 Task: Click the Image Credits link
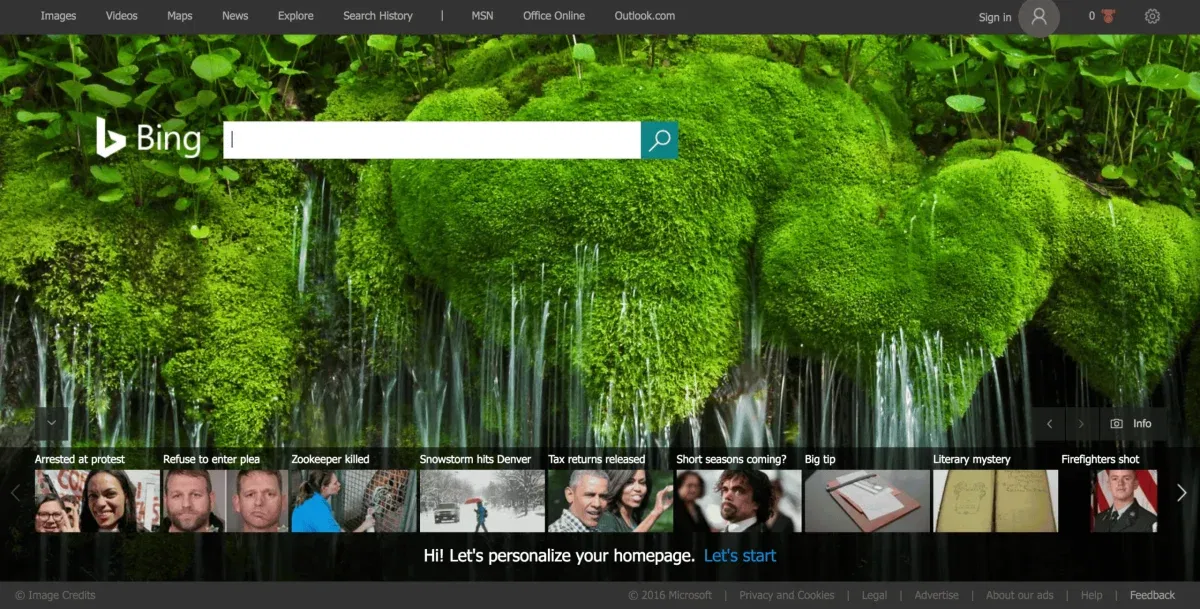tap(56, 595)
